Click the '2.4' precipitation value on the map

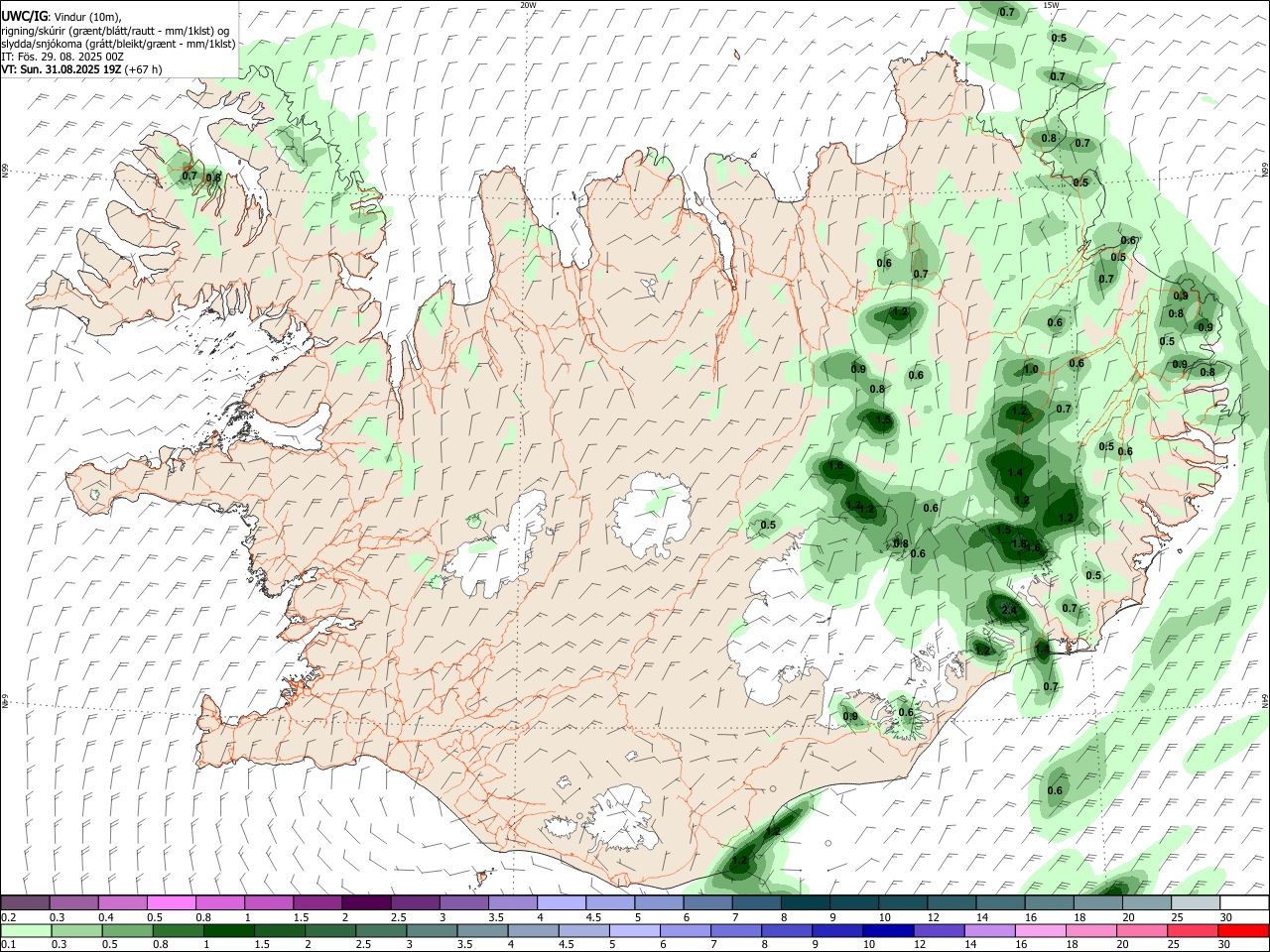click(1009, 611)
